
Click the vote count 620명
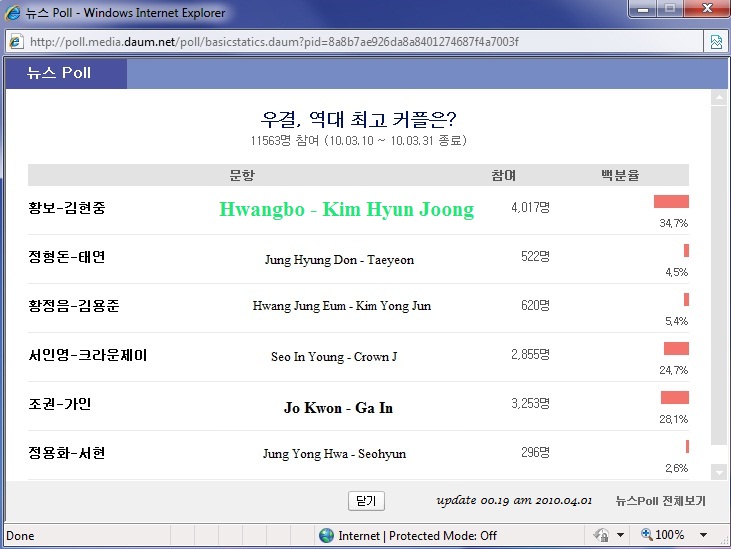535,305
